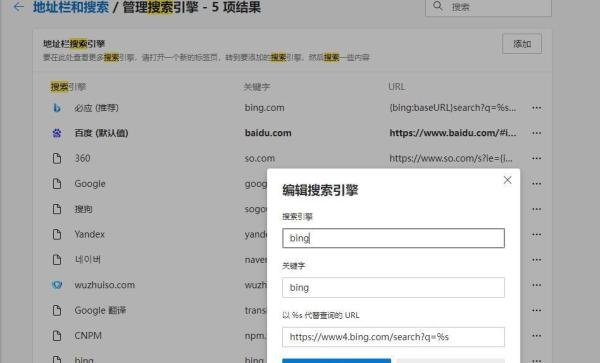Image resolution: width=600 pixels, height=363 pixels.
Task: Click the so.com keyword cell
Action: (x=260, y=158)
